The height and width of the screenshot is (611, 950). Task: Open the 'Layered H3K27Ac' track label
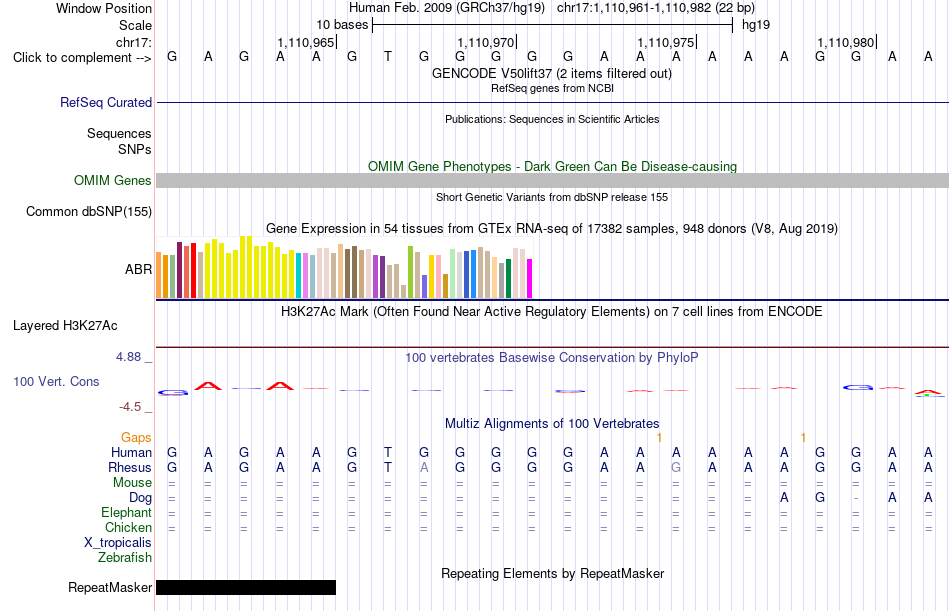pos(65,326)
